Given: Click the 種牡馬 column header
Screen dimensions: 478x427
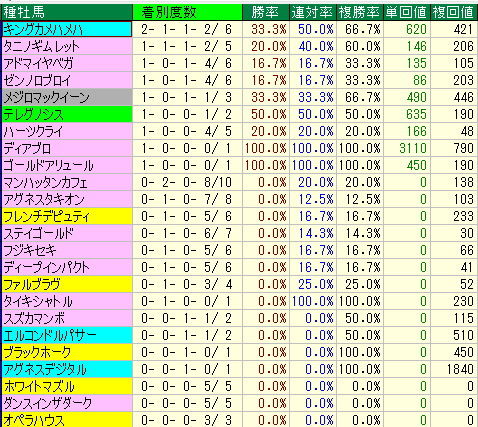Looking at the screenshot, I should [x=67, y=12].
